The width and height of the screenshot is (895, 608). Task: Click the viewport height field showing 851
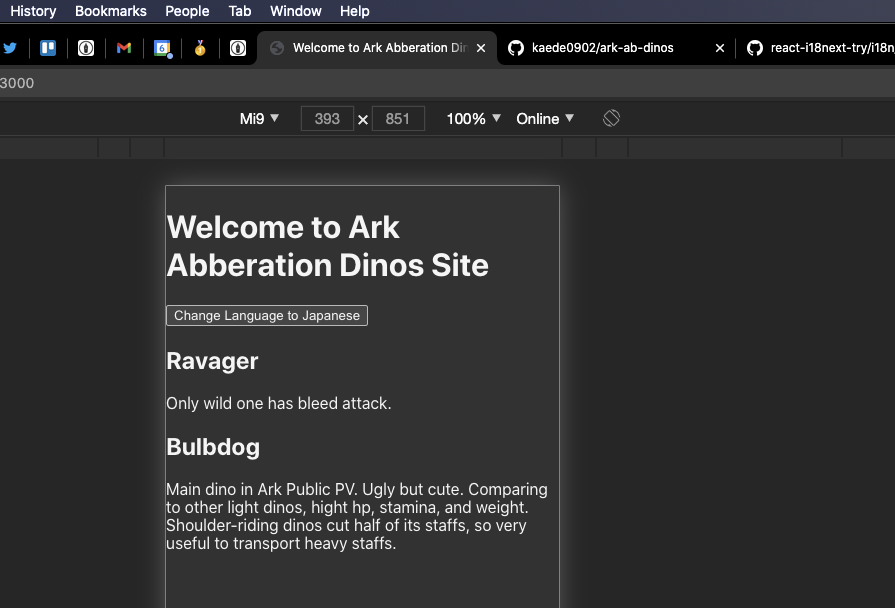pos(398,118)
